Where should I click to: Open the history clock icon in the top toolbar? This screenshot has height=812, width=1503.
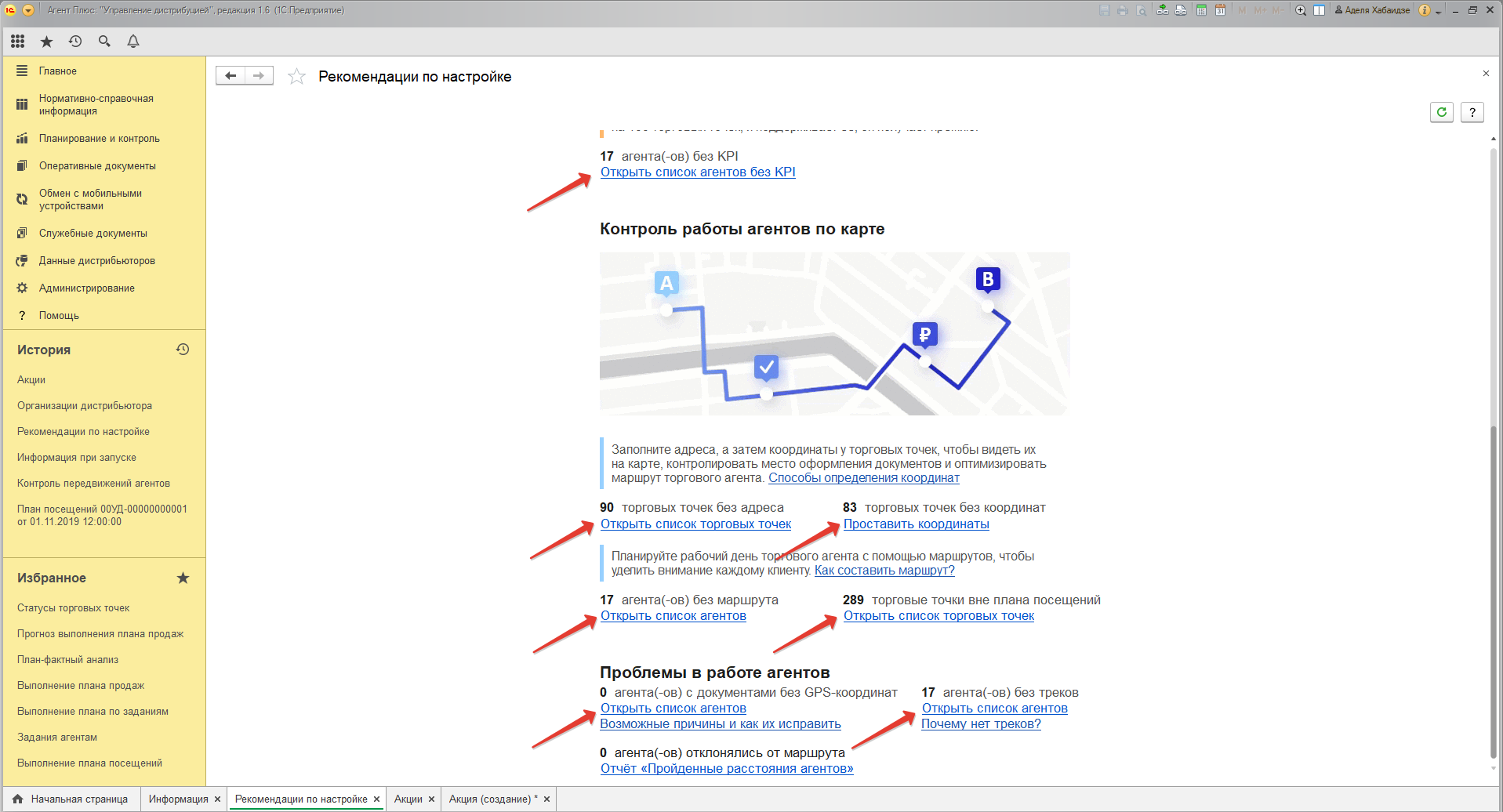75,42
